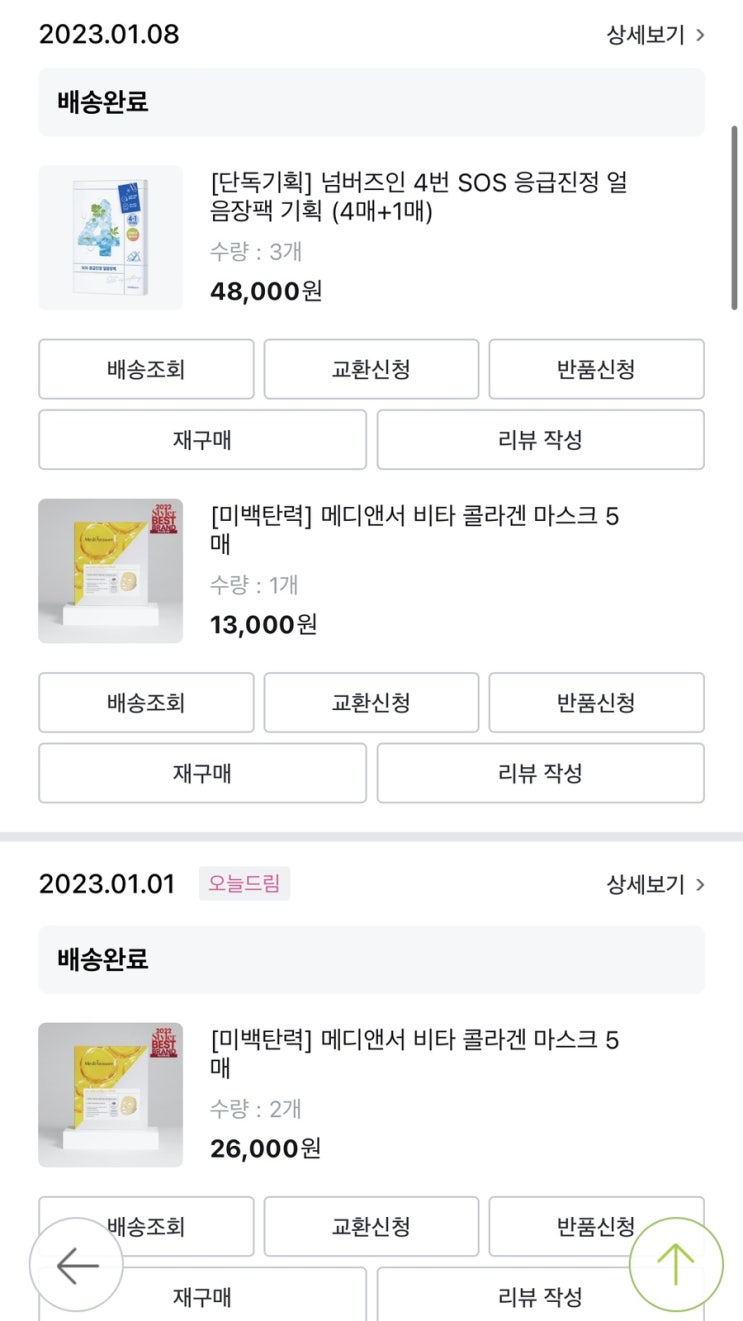This screenshot has width=743, height=1321.
Task: Click 교환신청 for the 13,000원 메디앤서 mask
Action: 371,702
